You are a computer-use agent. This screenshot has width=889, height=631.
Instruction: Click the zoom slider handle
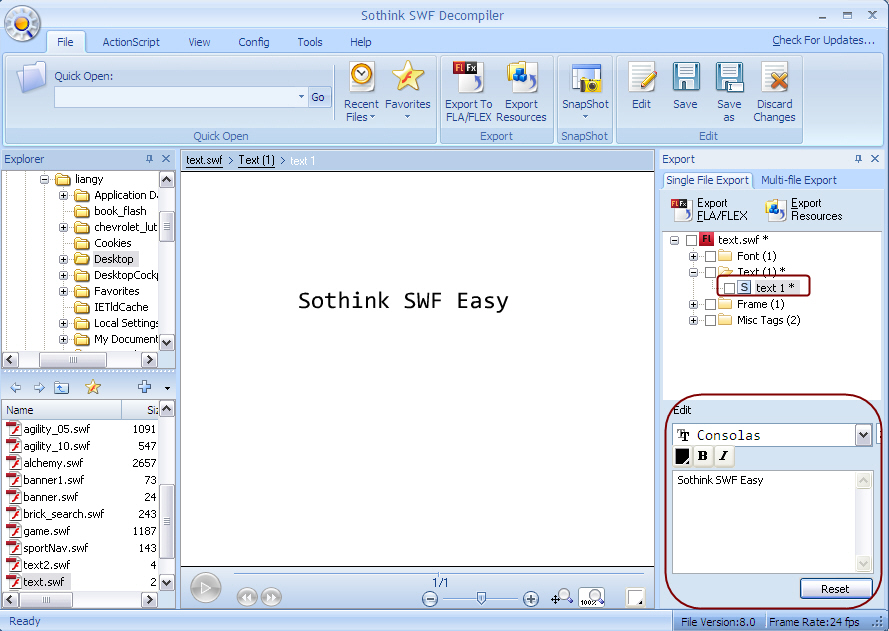(x=481, y=598)
